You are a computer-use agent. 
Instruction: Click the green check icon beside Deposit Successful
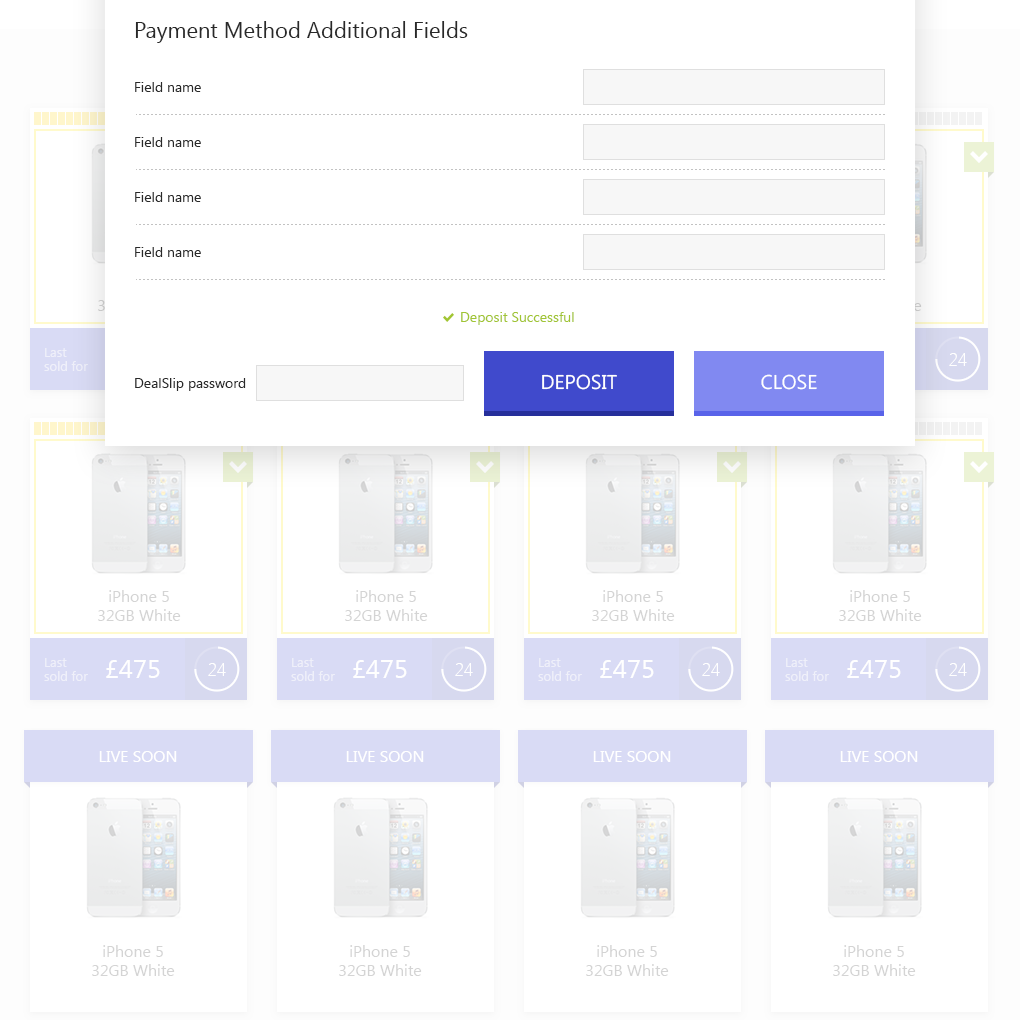click(x=448, y=317)
